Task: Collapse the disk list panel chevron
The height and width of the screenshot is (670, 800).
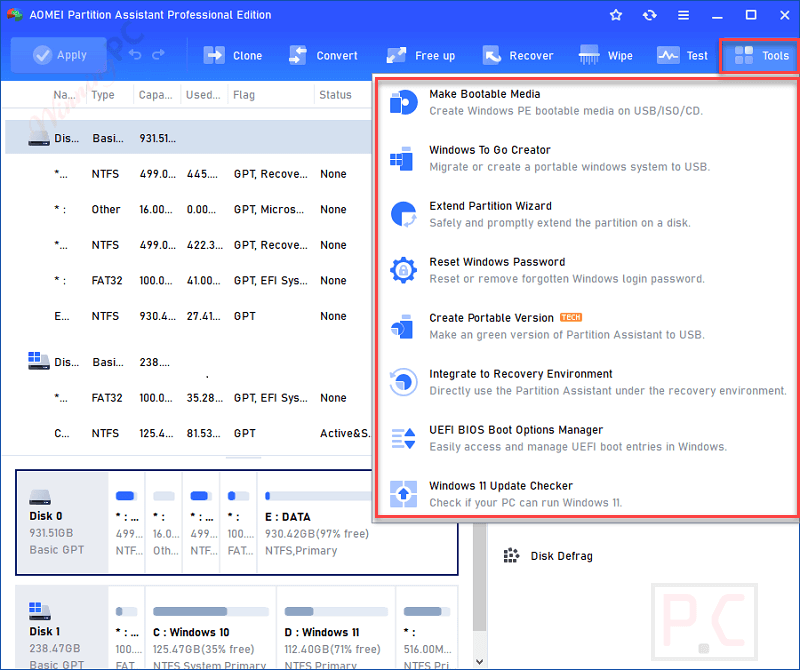Action: coord(243,457)
